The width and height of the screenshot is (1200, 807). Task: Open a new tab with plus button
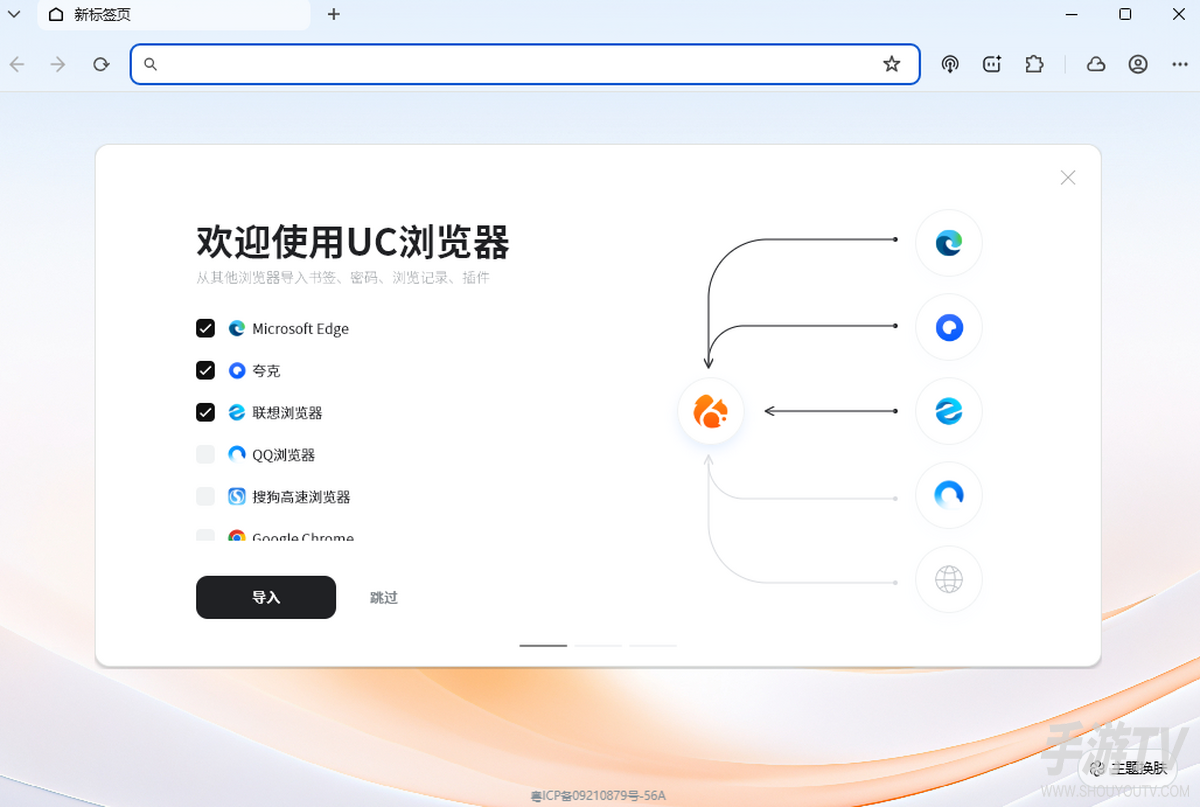[334, 14]
